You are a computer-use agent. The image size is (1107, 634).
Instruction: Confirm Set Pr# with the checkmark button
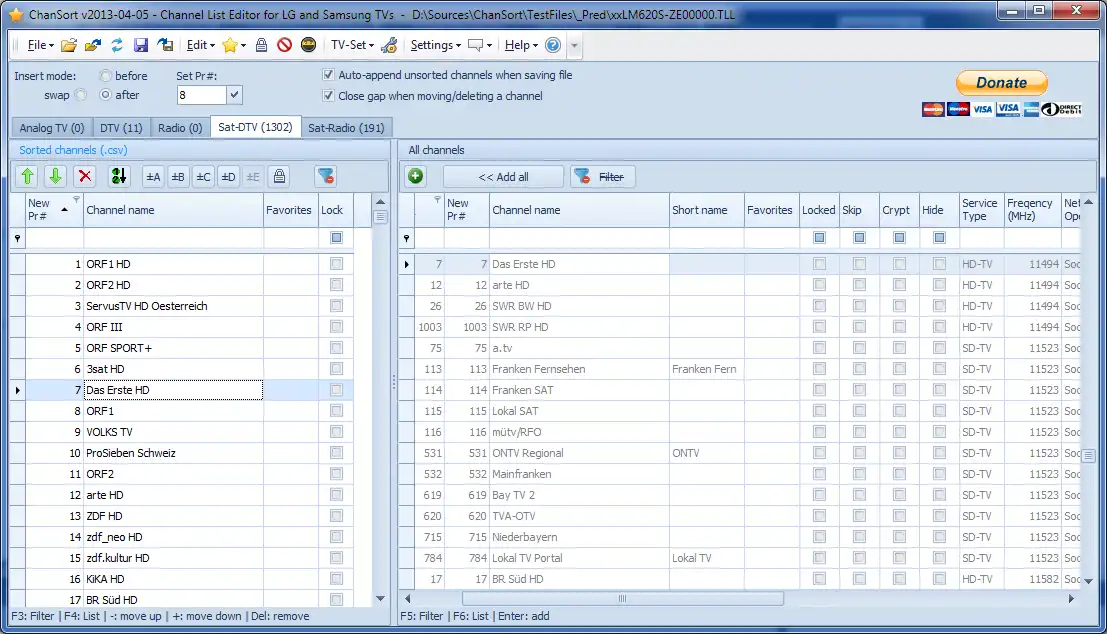[x=234, y=95]
